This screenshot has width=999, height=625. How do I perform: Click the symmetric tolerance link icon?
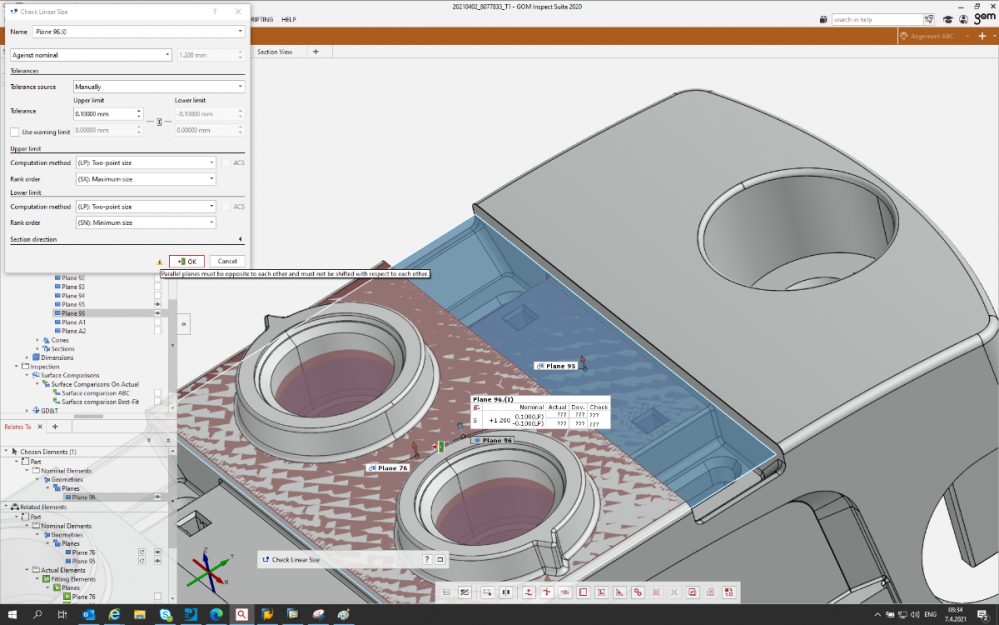point(160,122)
